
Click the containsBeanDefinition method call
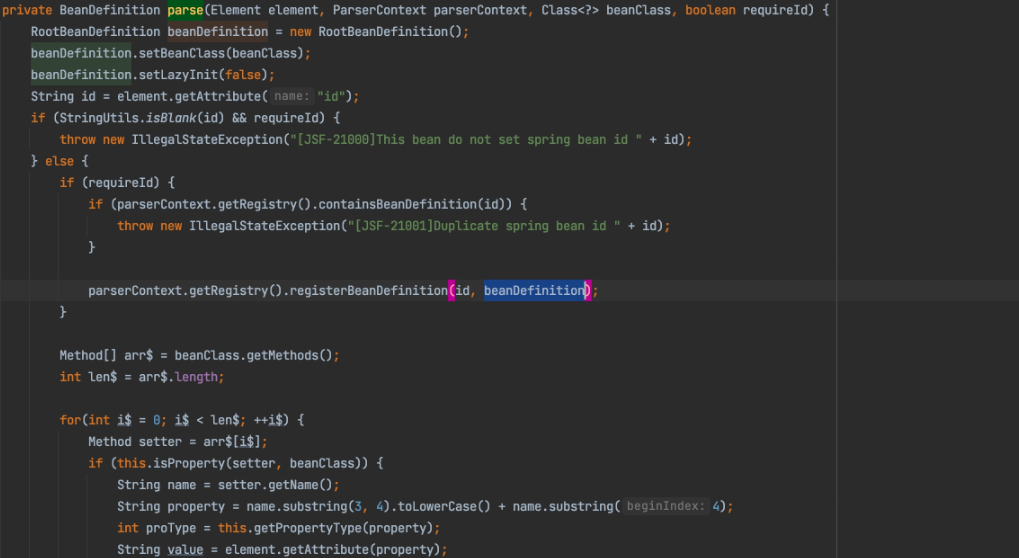398,204
